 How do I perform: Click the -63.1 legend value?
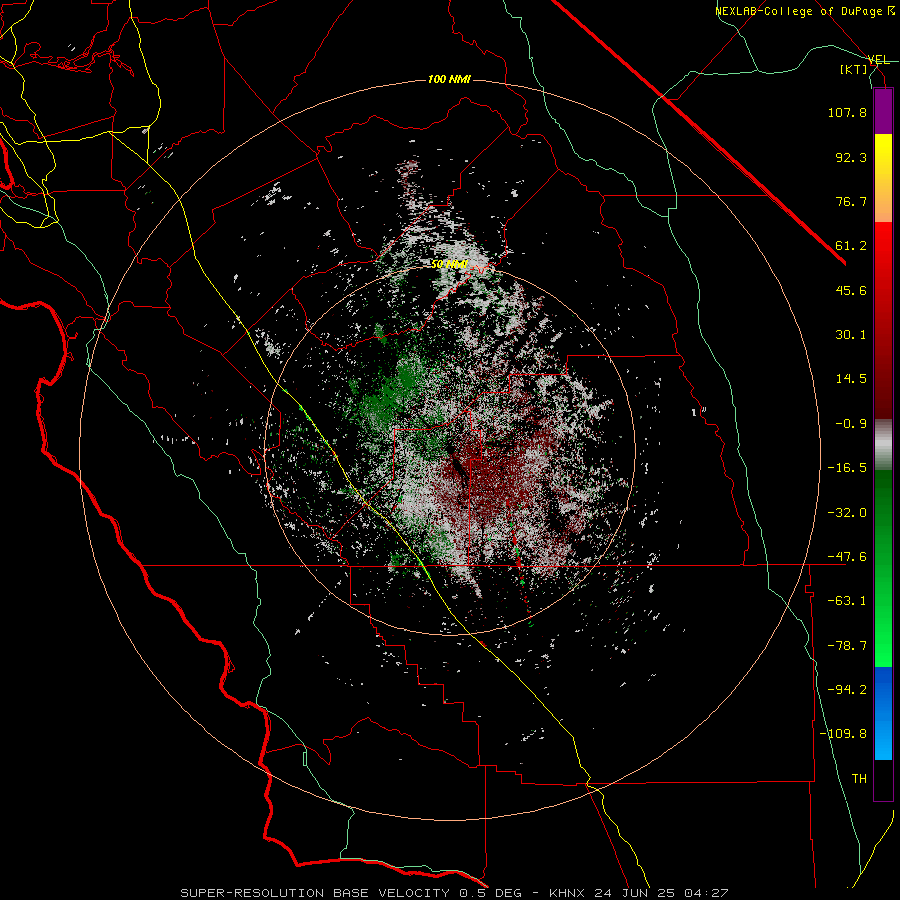click(847, 601)
